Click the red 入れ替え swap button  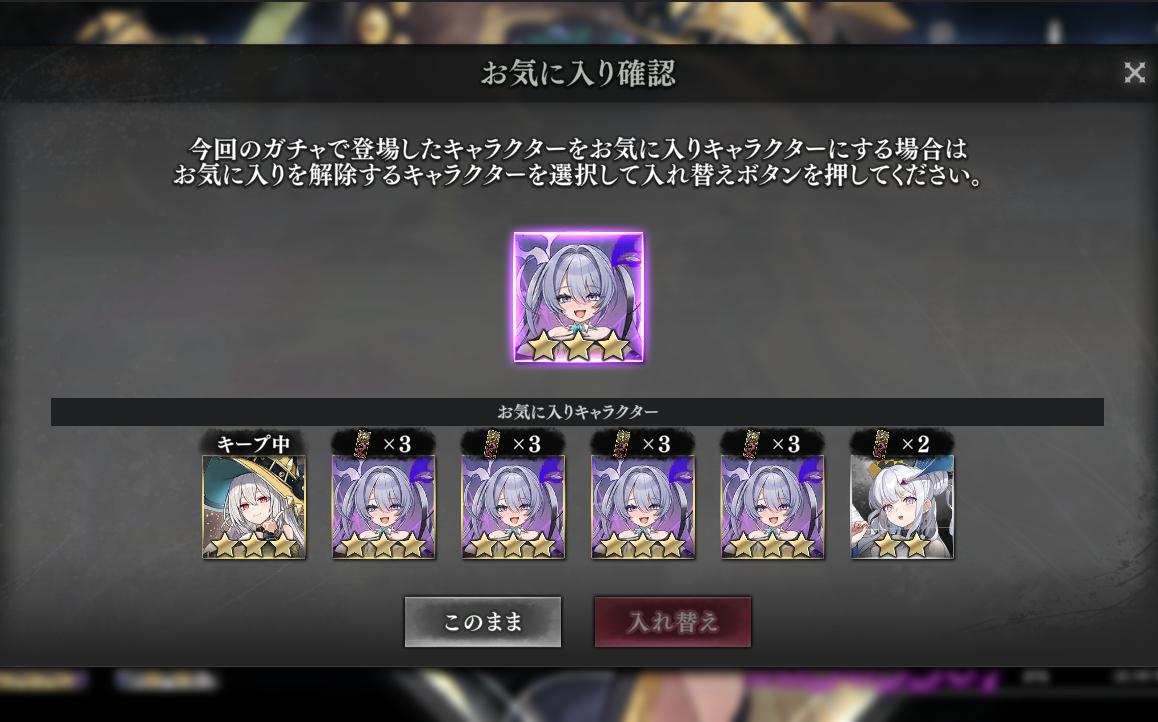(x=673, y=622)
